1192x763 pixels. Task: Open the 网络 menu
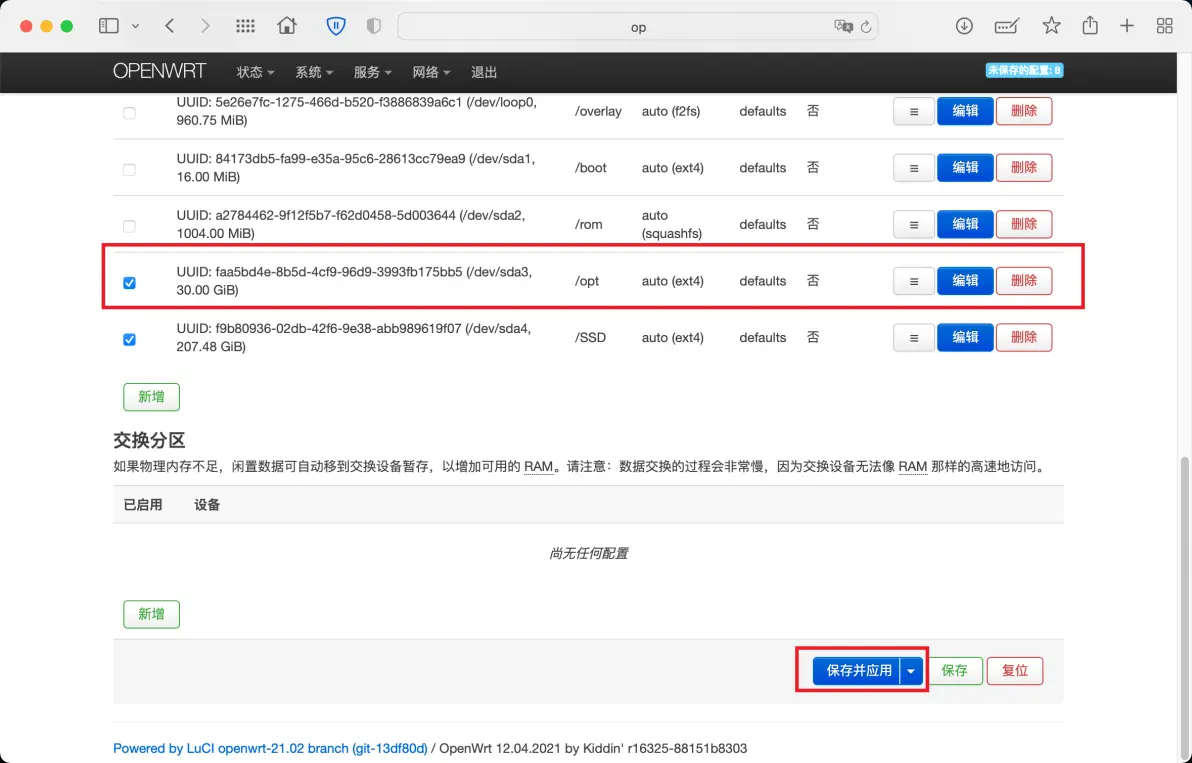point(431,72)
